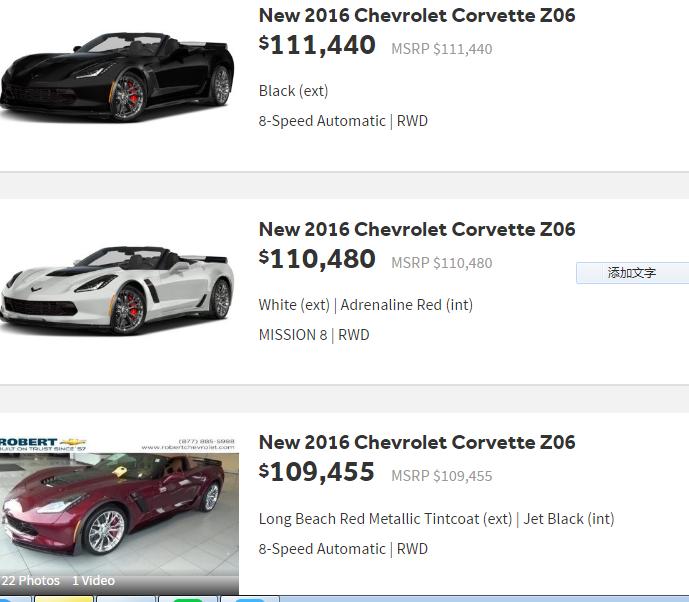Click the White (ext) Adrenaline Red (int) text
Image resolution: width=689 pixels, height=602 pixels.
point(365,305)
